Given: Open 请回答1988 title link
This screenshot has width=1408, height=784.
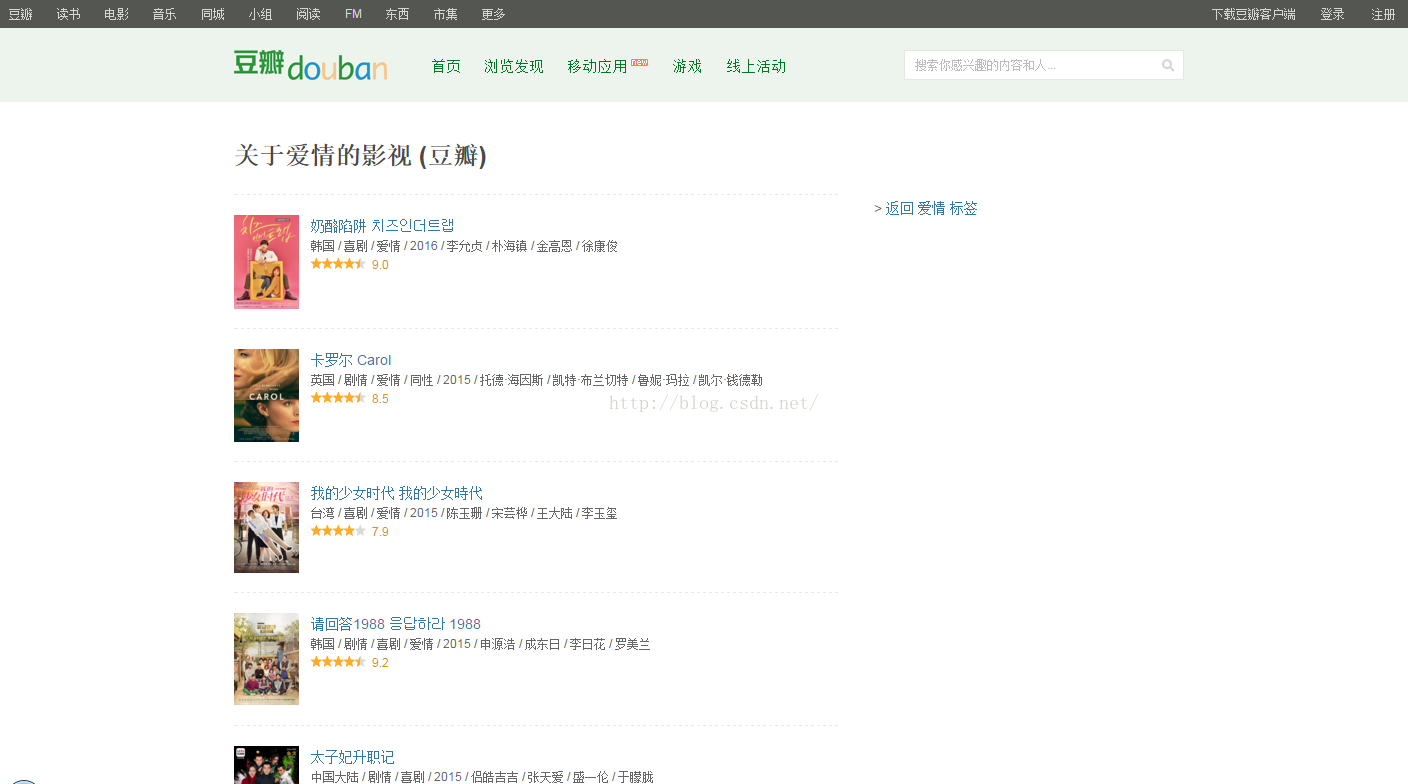Looking at the screenshot, I should pyautogui.click(x=395, y=624).
